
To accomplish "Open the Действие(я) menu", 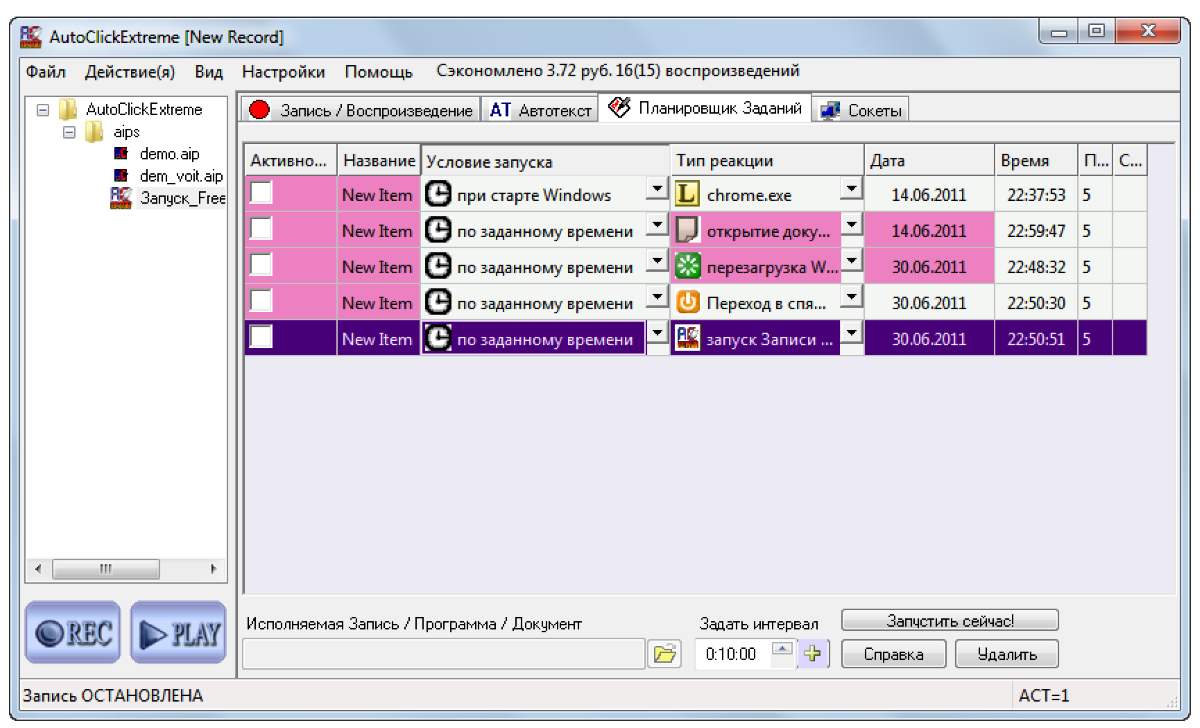I will point(130,72).
